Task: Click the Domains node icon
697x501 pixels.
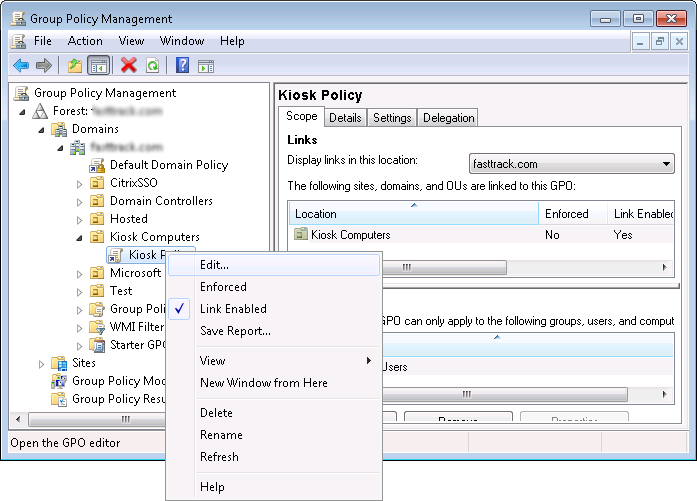Action: click(x=59, y=129)
